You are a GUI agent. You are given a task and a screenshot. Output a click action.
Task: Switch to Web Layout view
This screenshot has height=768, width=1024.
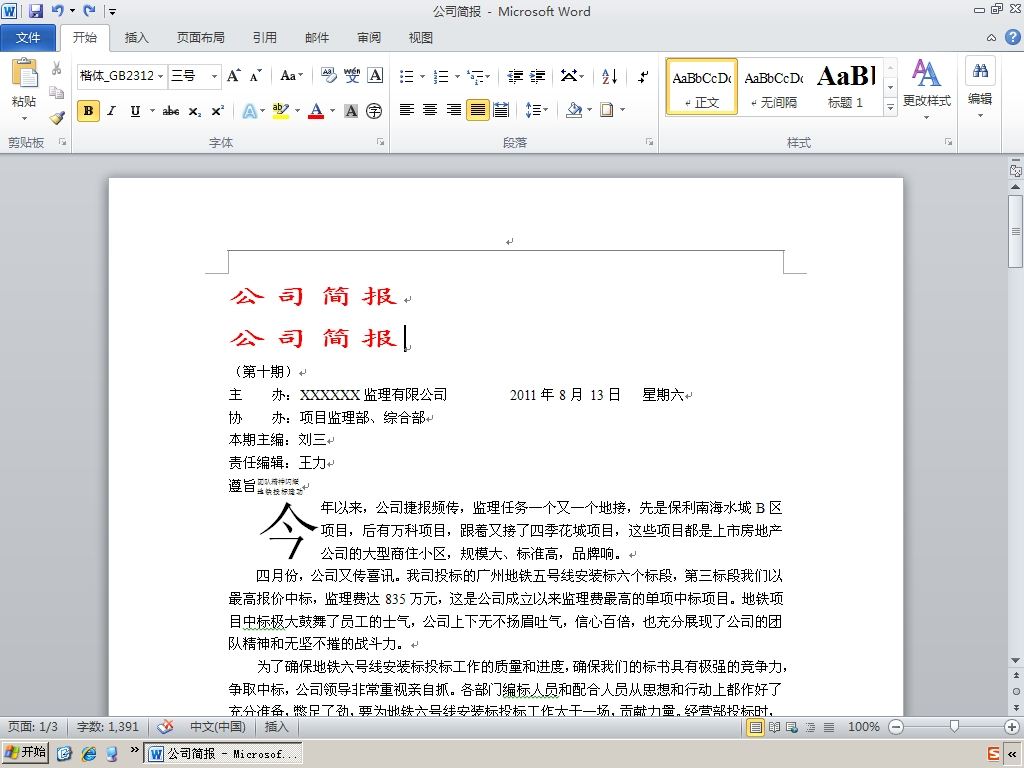(x=792, y=727)
